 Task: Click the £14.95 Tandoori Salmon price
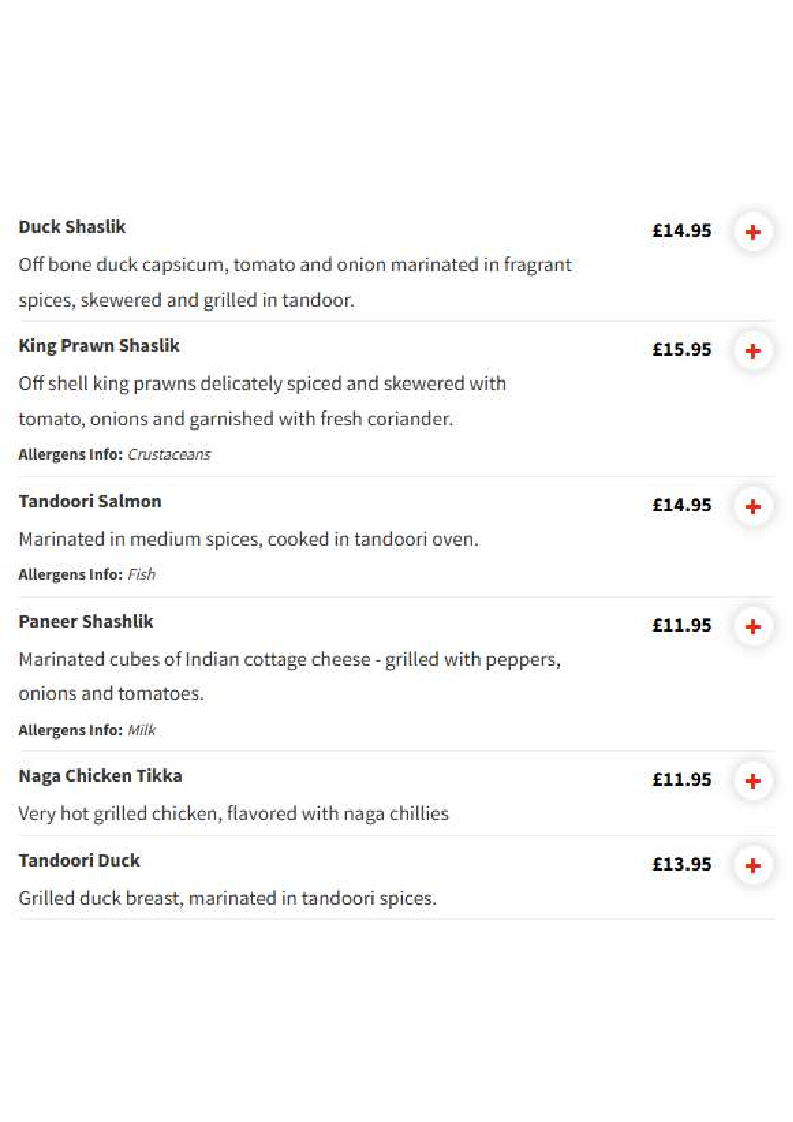pos(681,505)
